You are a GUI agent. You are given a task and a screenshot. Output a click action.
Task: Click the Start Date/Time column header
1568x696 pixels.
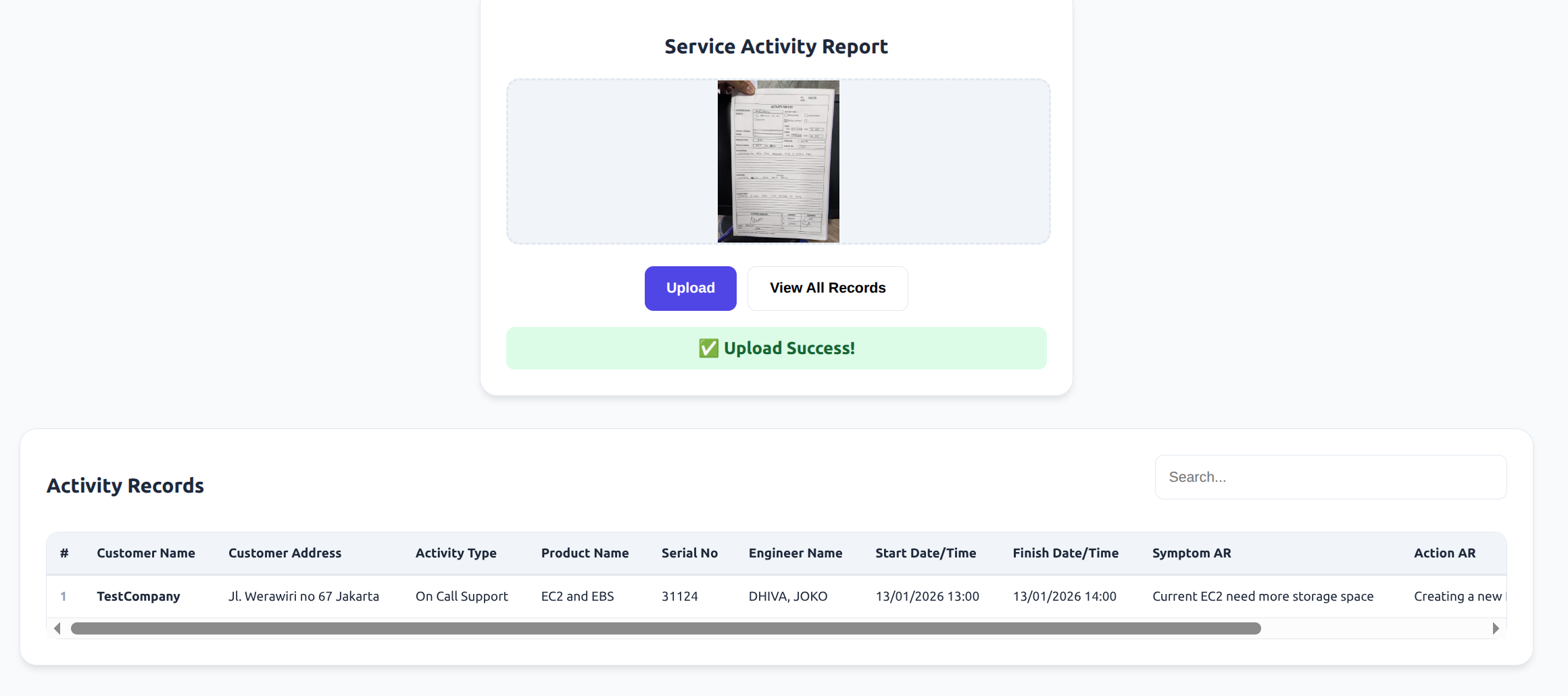click(x=925, y=553)
